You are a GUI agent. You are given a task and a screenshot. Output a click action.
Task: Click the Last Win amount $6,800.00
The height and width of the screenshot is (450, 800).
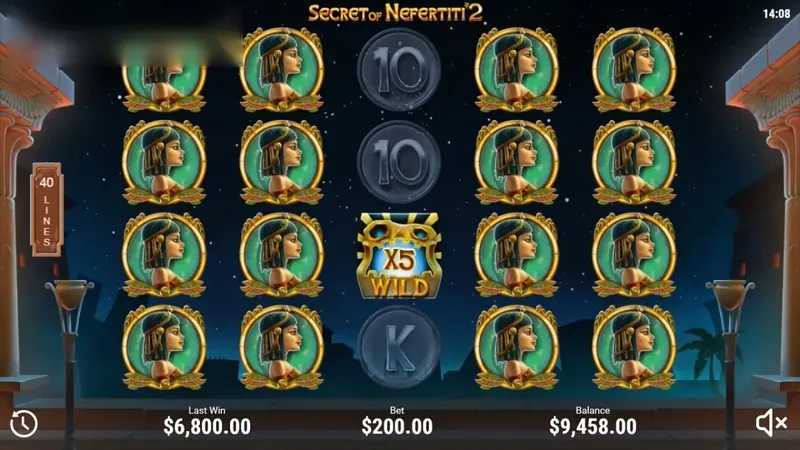tap(207, 426)
